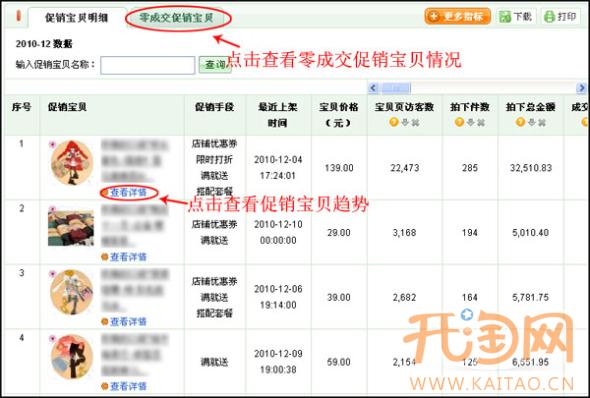The height and width of the screenshot is (398, 590).
Task: Click the folded clothes thumbnail in row 2
Action: 71,228
